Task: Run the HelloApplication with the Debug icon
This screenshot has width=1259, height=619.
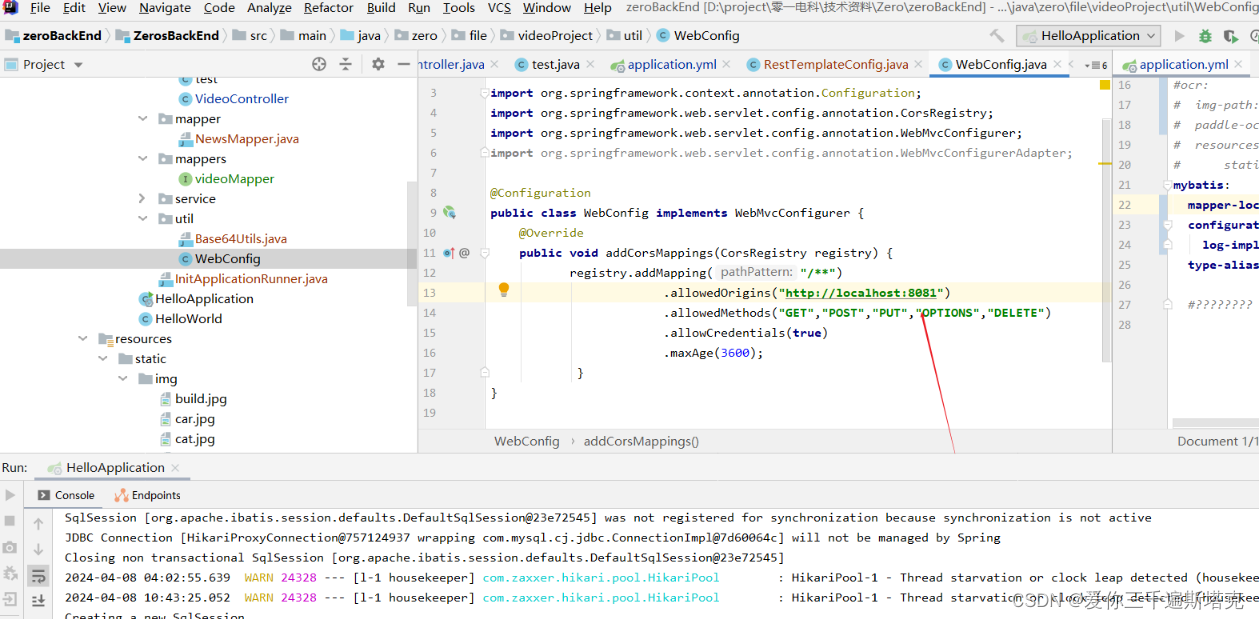Action: tap(1205, 35)
